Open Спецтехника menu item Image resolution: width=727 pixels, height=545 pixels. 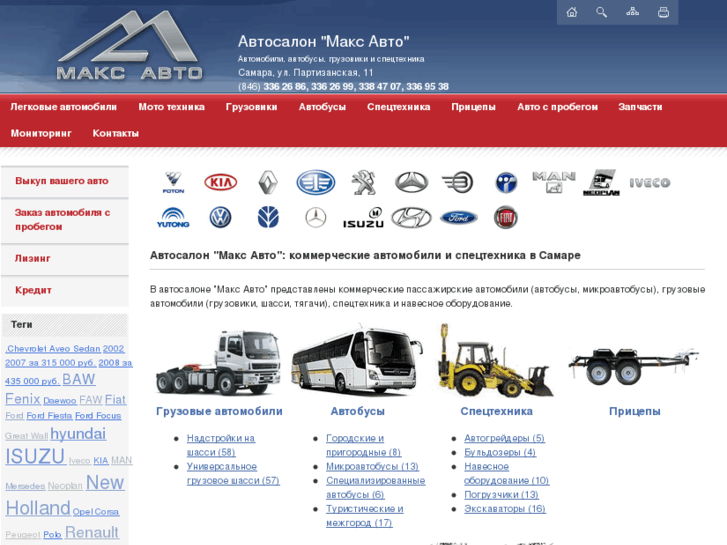[x=399, y=107]
